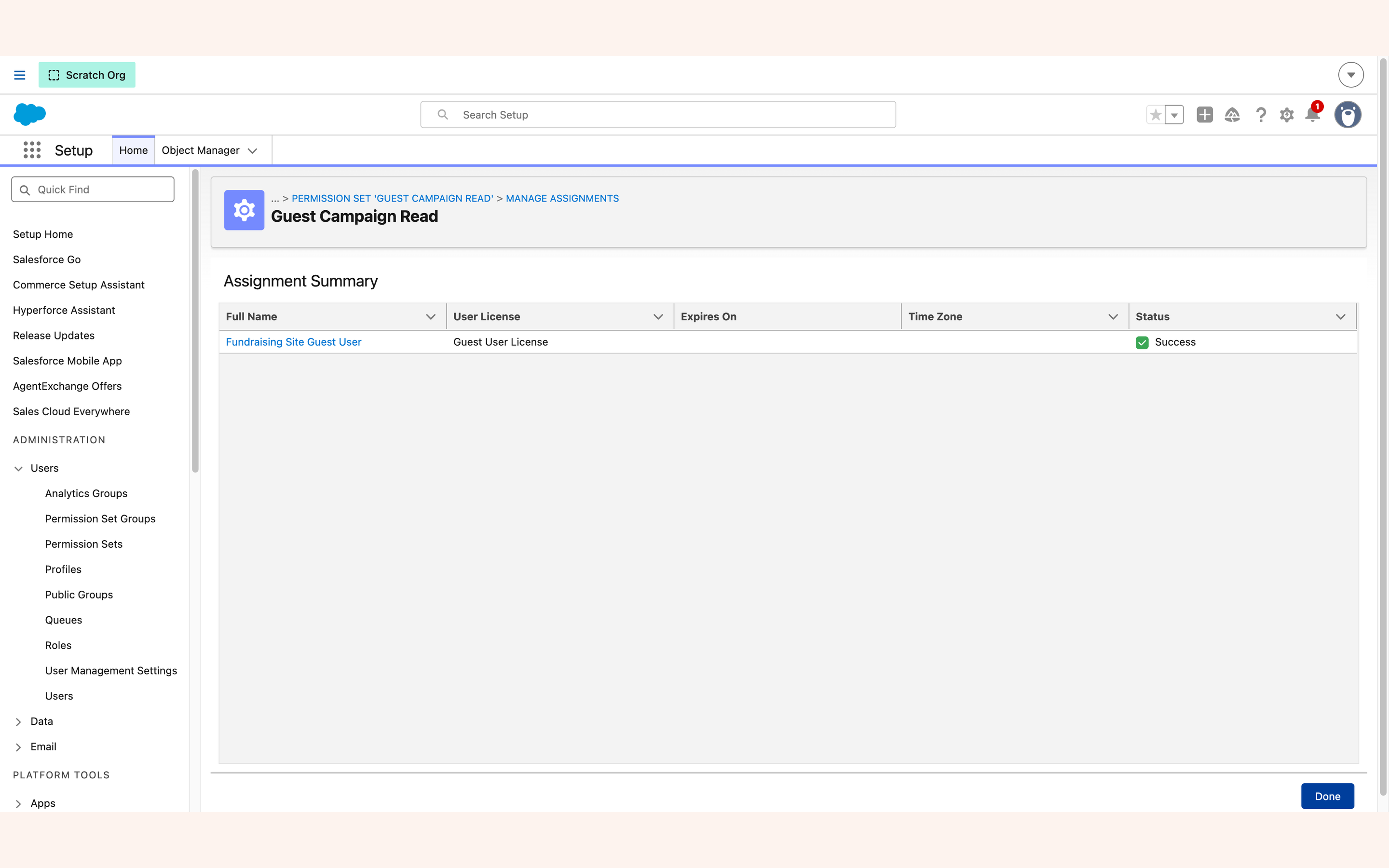Open Setup Home in the sidebar
This screenshot has width=1389, height=868.
[x=43, y=234]
